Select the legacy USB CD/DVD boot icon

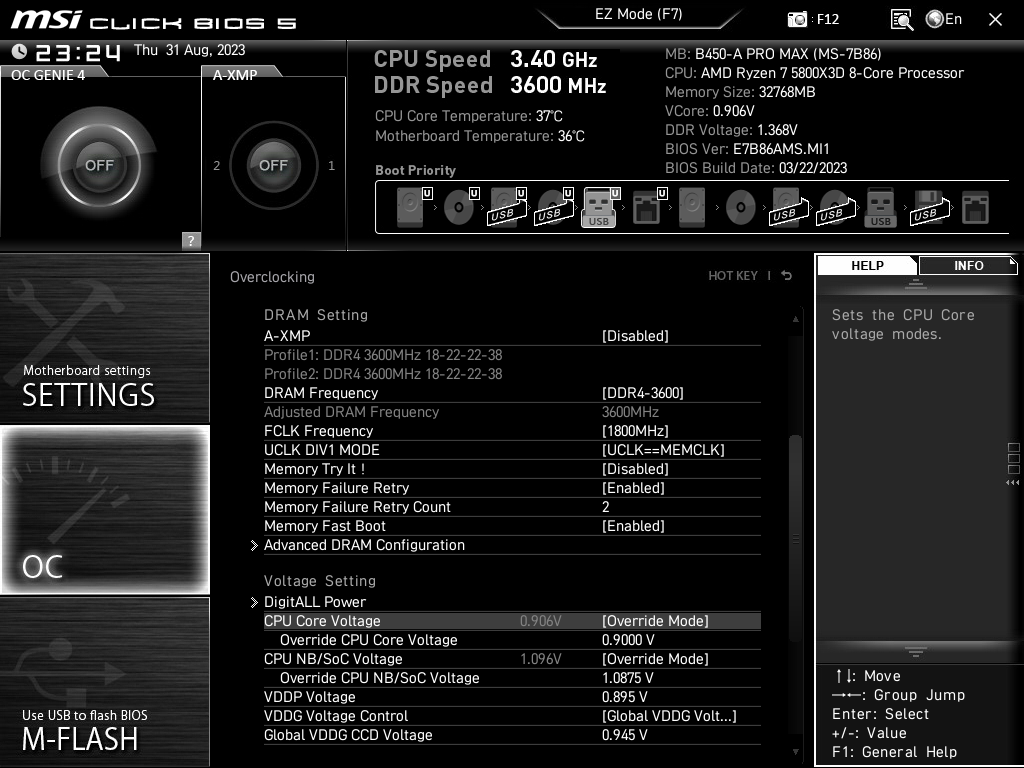point(835,208)
